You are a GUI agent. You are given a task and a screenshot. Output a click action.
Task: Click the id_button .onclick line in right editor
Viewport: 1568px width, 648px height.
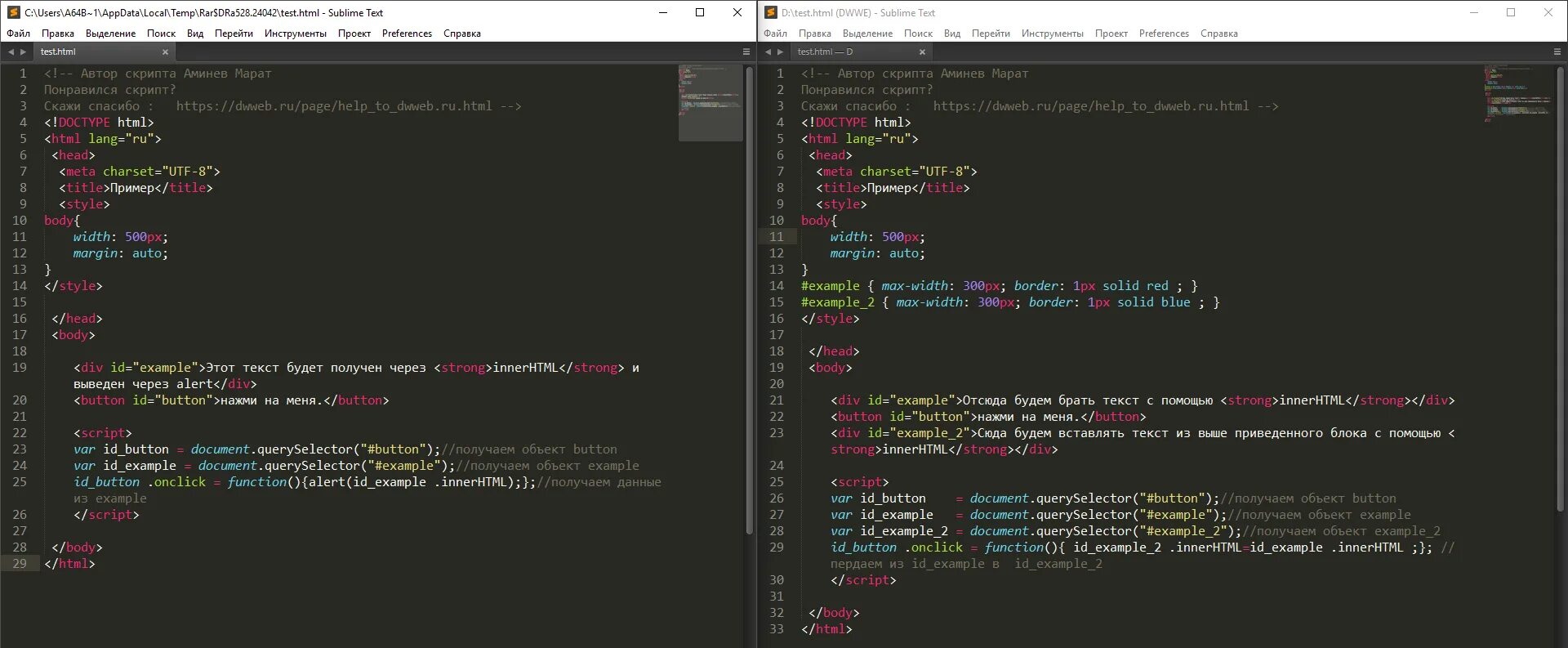1143,547
